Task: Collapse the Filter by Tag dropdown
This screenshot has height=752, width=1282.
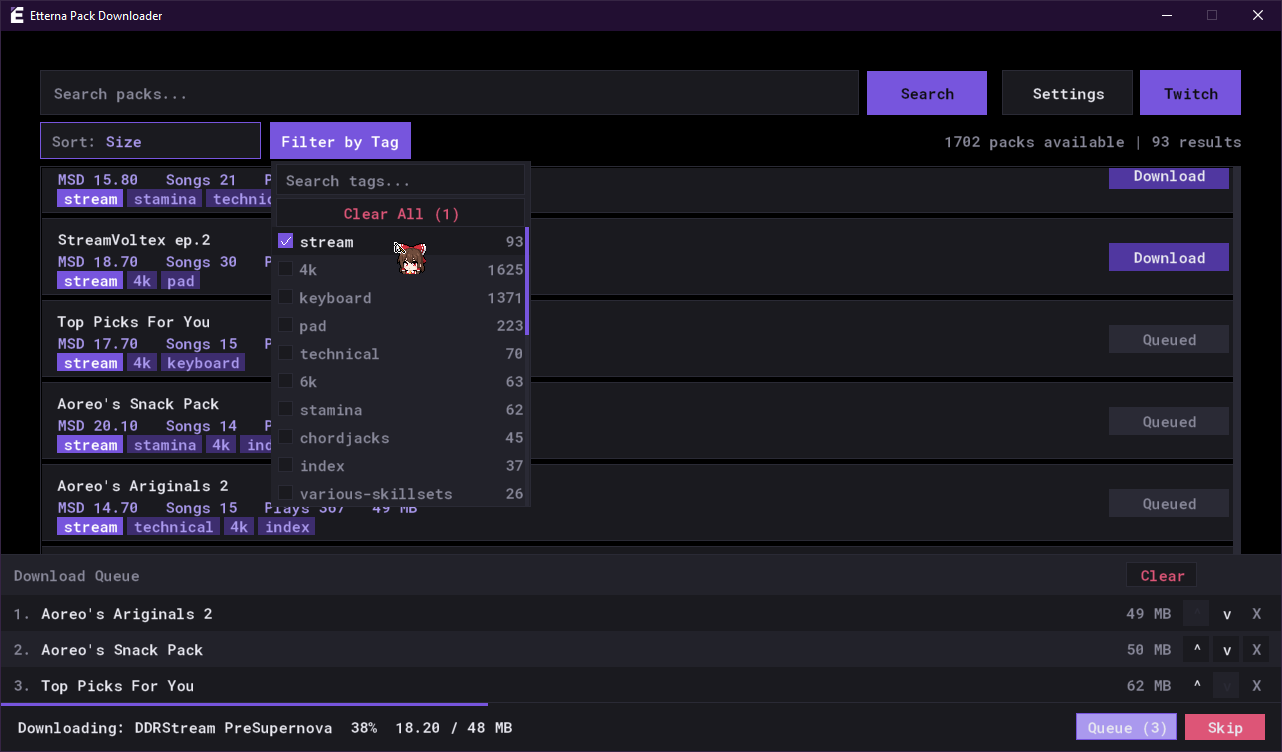Action: pyautogui.click(x=340, y=141)
